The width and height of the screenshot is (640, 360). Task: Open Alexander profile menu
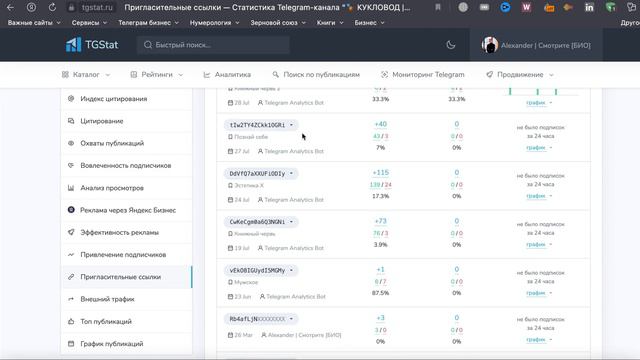click(x=536, y=45)
